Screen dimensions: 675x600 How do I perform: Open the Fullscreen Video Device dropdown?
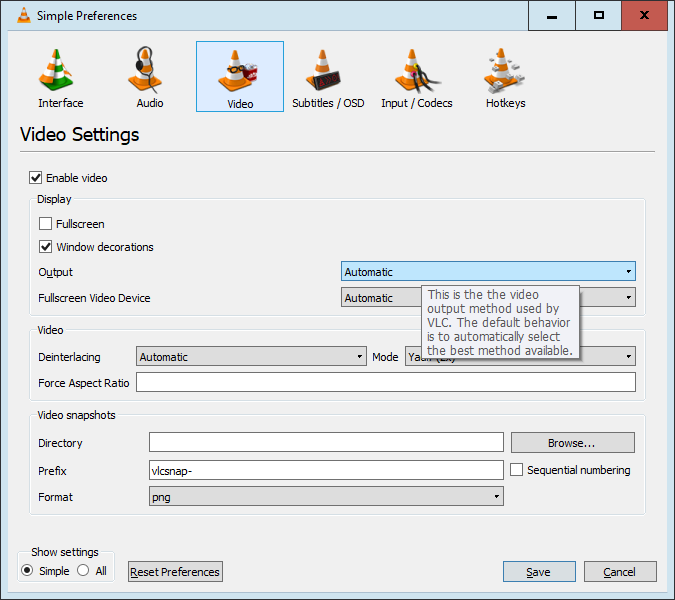point(488,297)
